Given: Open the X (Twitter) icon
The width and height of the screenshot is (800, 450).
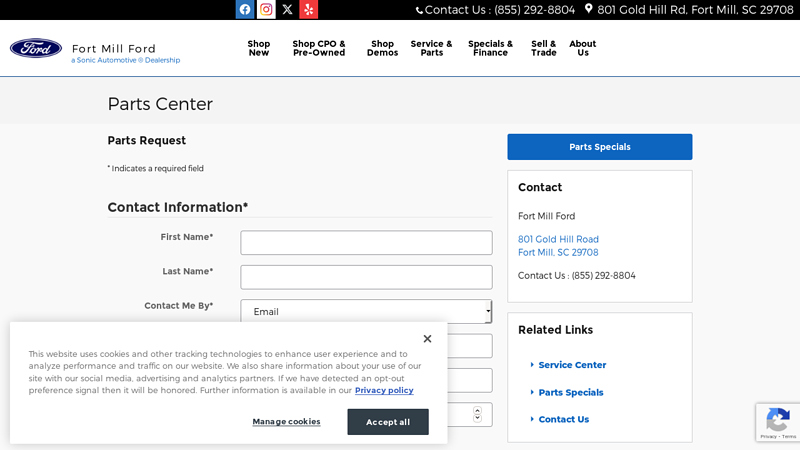Looking at the screenshot, I should click(287, 10).
